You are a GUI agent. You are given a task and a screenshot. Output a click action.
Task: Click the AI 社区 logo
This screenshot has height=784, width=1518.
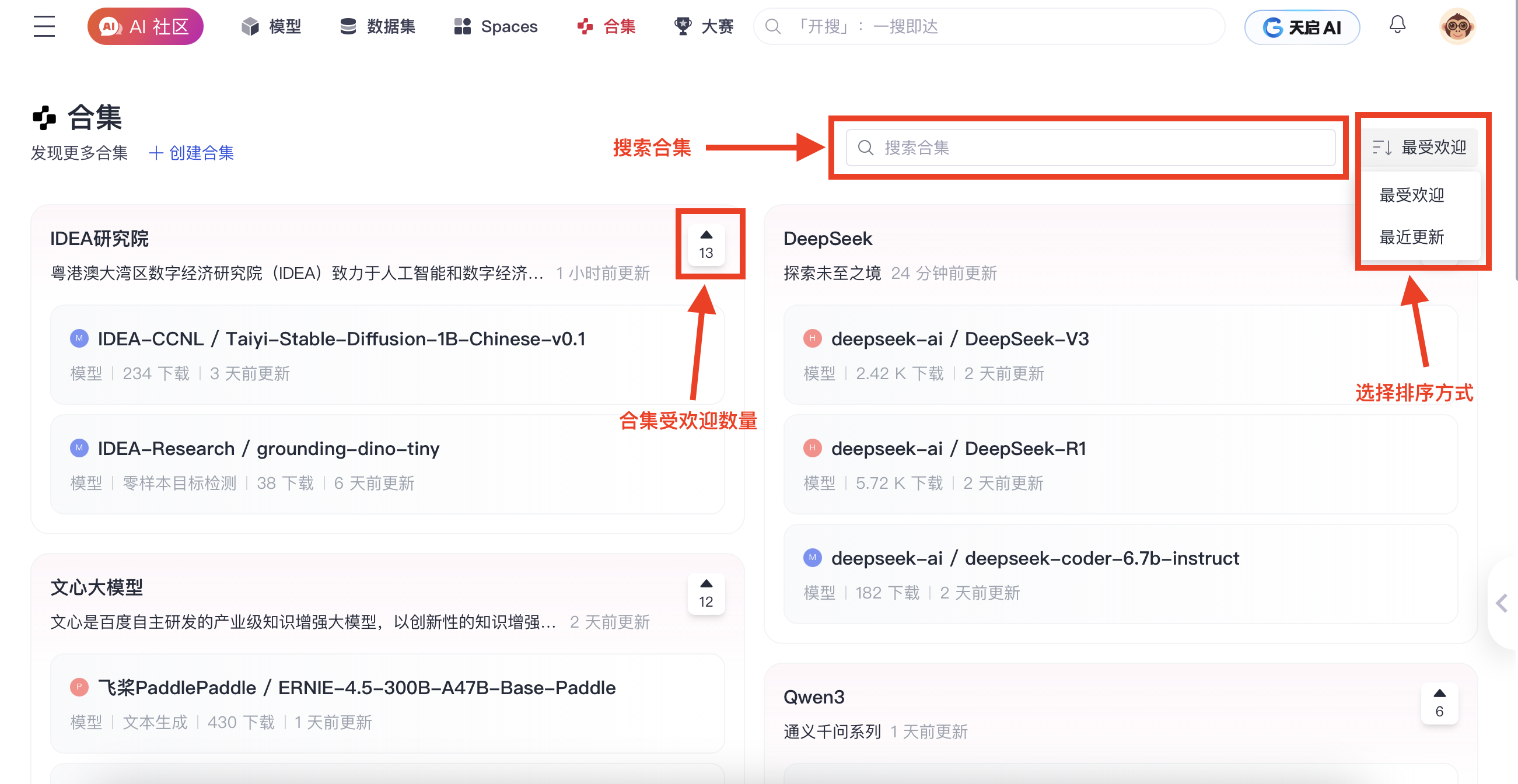coord(145,26)
